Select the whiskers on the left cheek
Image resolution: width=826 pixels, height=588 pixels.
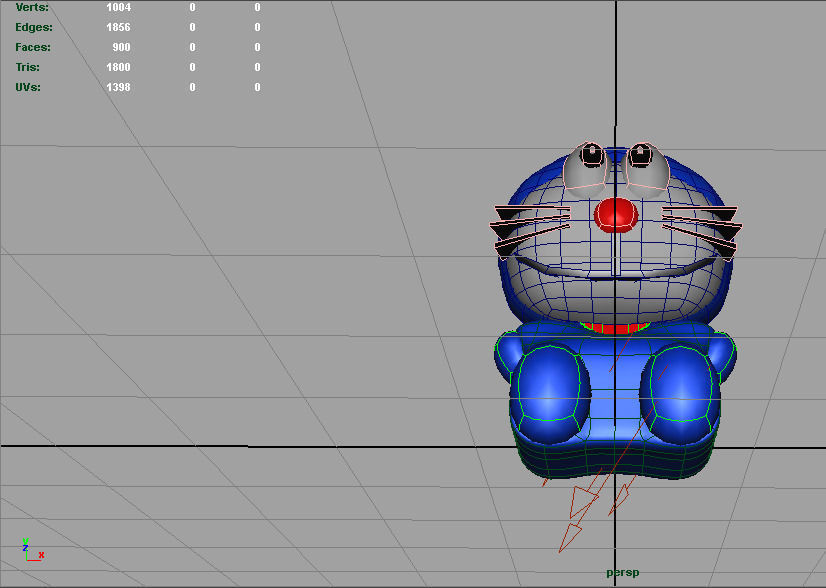point(530,231)
